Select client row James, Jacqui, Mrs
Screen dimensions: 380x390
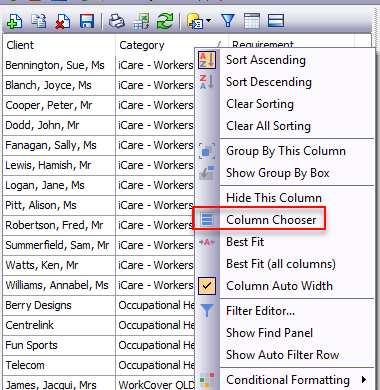[x=59, y=383]
